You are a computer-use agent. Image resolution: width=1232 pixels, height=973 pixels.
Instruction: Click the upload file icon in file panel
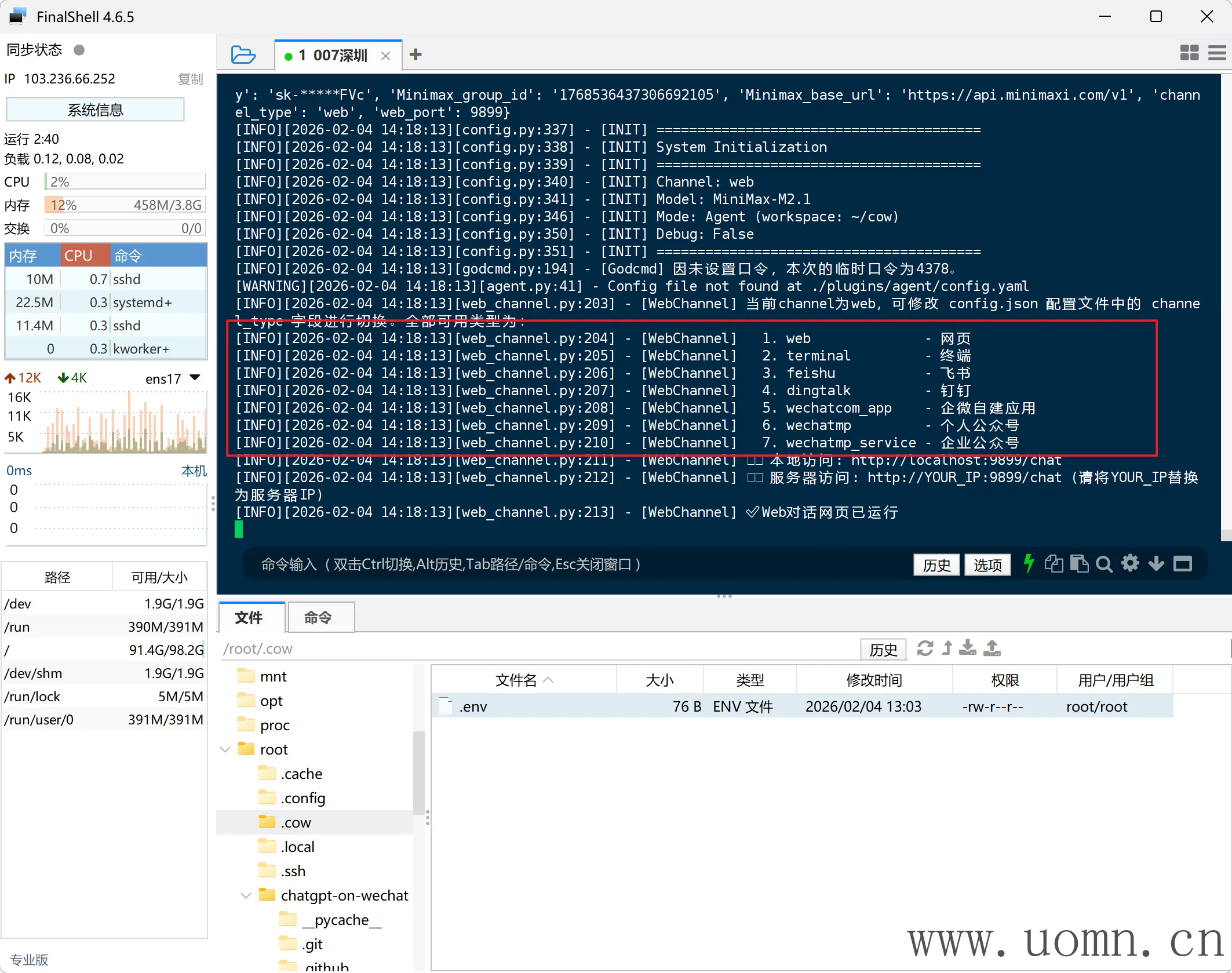[992, 648]
